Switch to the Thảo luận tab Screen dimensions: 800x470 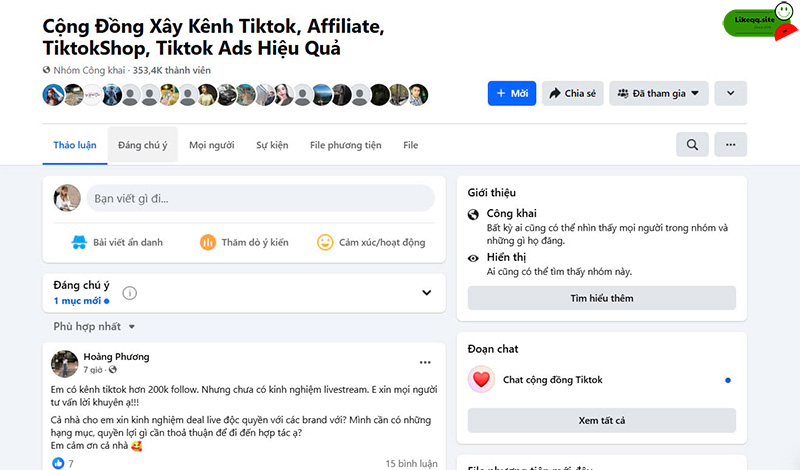pos(74,145)
